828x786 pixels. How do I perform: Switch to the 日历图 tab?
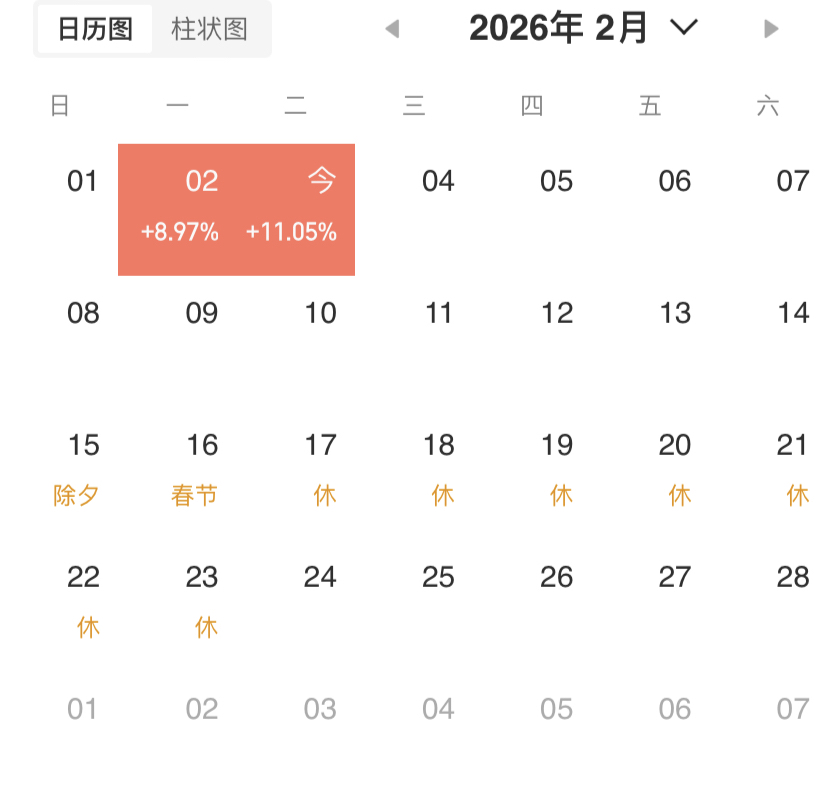95,29
